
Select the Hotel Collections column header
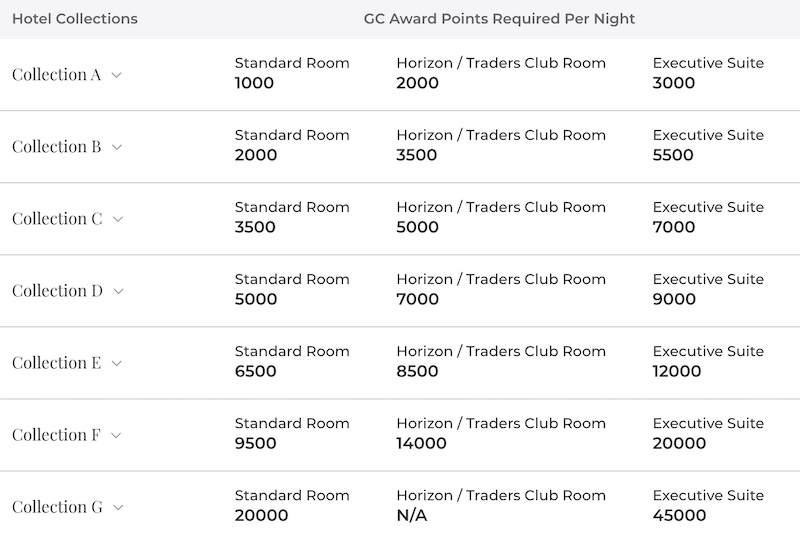coord(75,19)
